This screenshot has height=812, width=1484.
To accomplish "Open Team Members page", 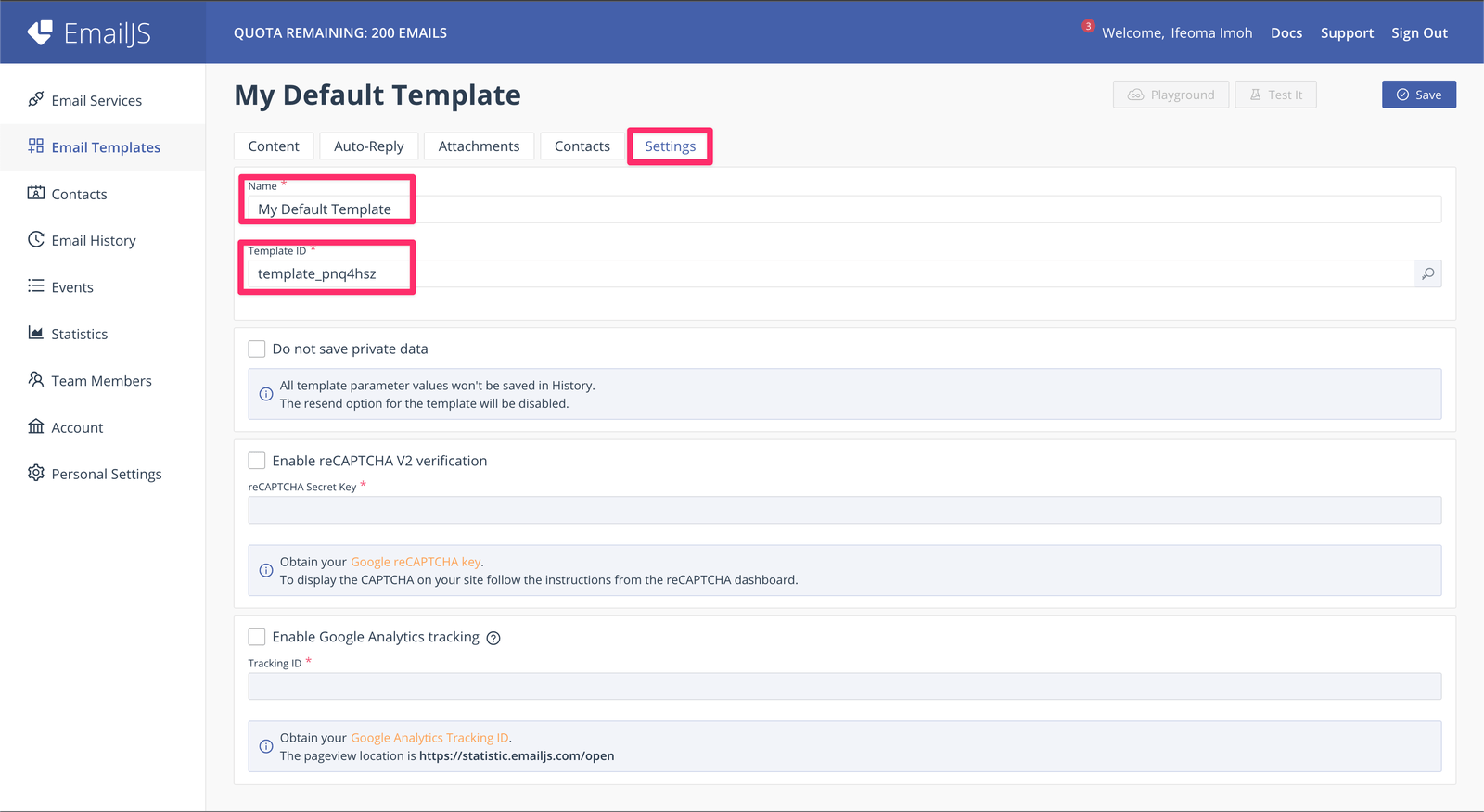I will pyautogui.click(x=102, y=381).
